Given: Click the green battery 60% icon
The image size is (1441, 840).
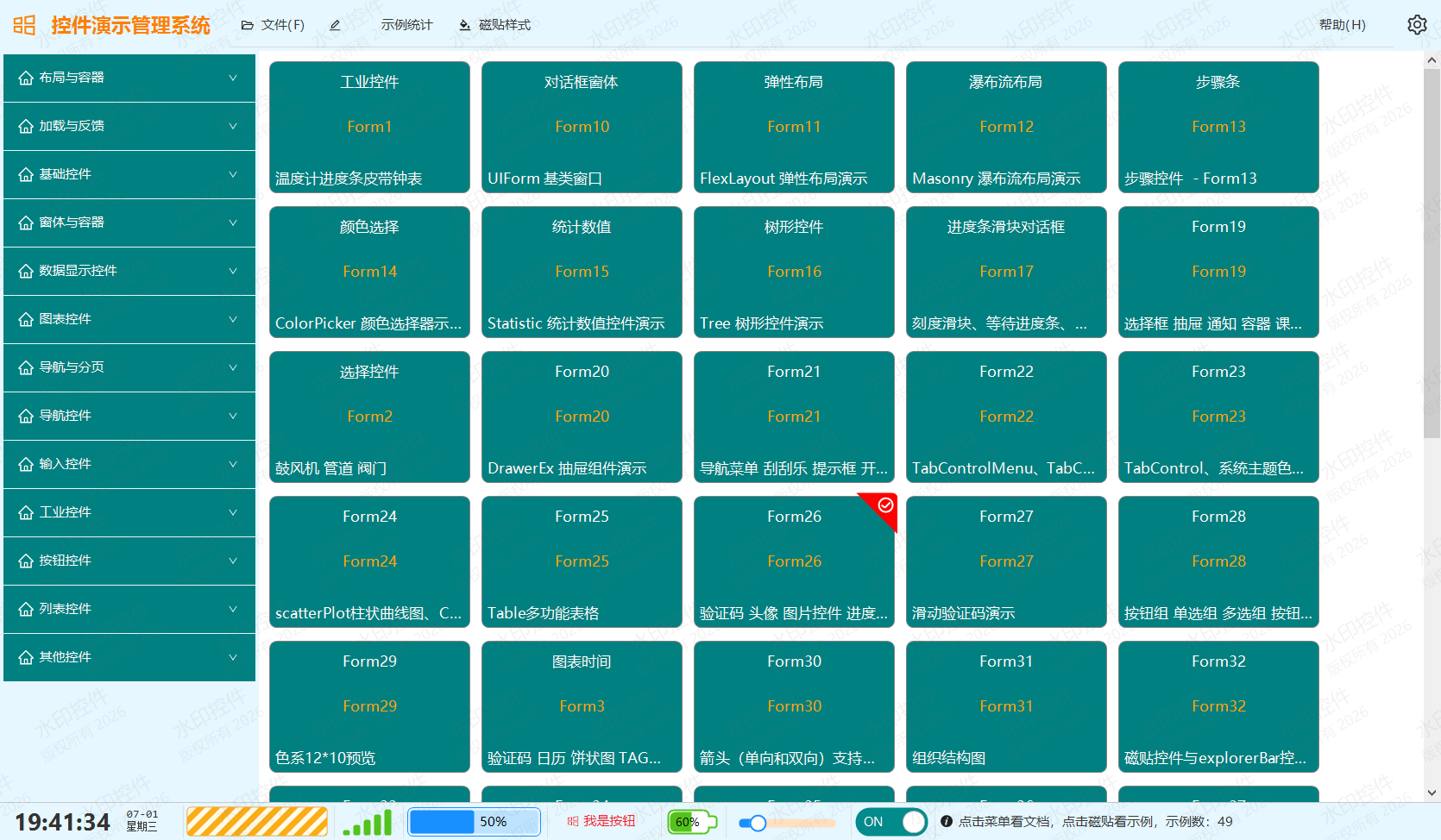Looking at the screenshot, I should [692, 822].
